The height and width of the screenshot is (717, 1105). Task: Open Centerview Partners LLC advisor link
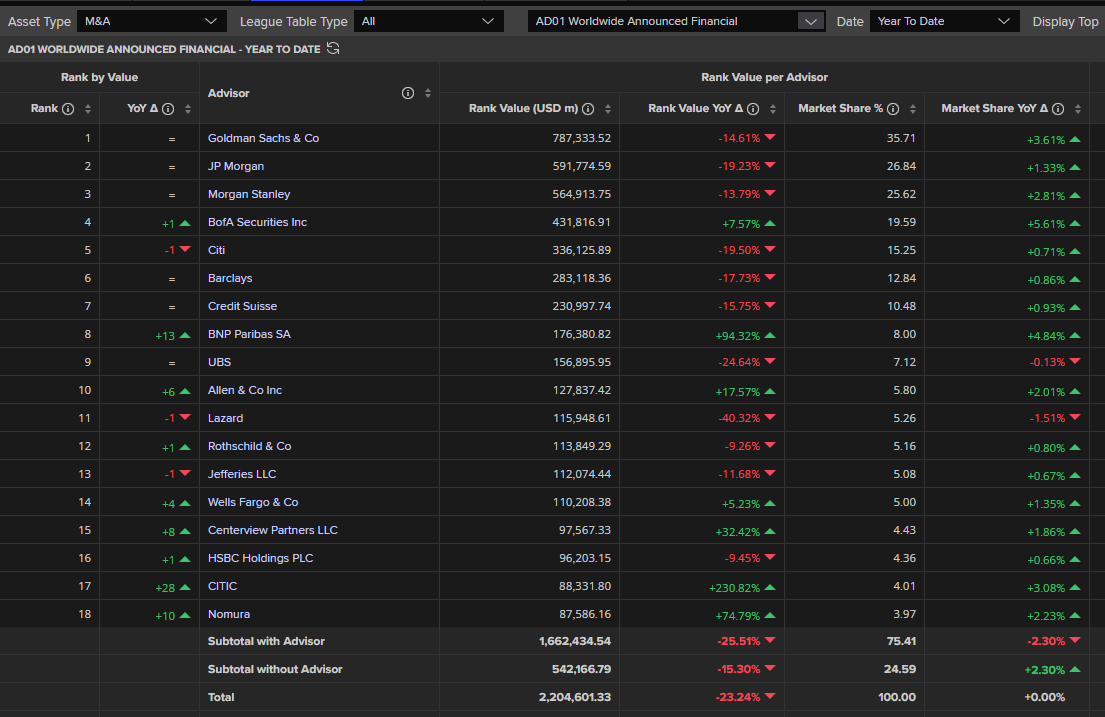click(x=273, y=530)
